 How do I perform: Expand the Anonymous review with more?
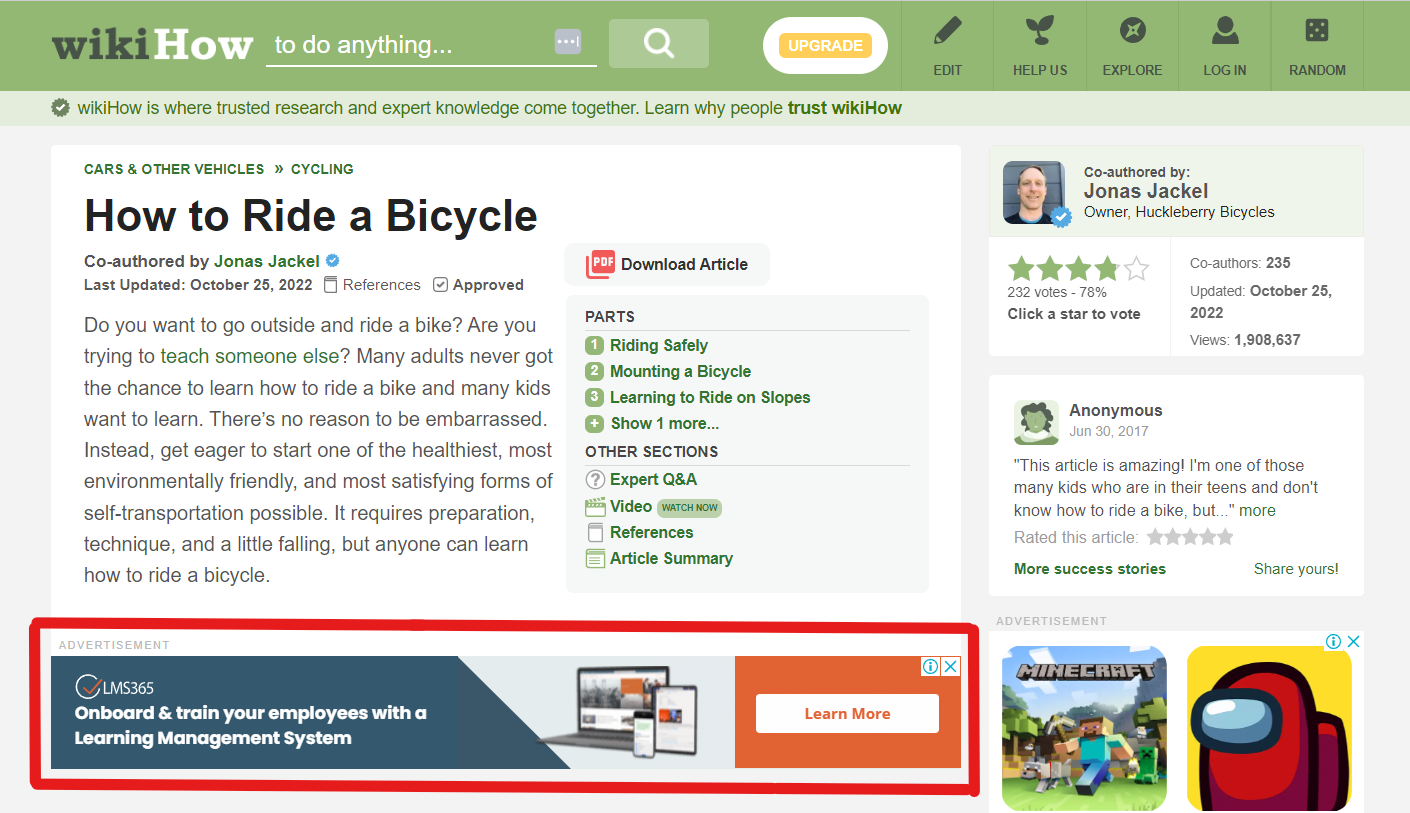click(x=1258, y=510)
